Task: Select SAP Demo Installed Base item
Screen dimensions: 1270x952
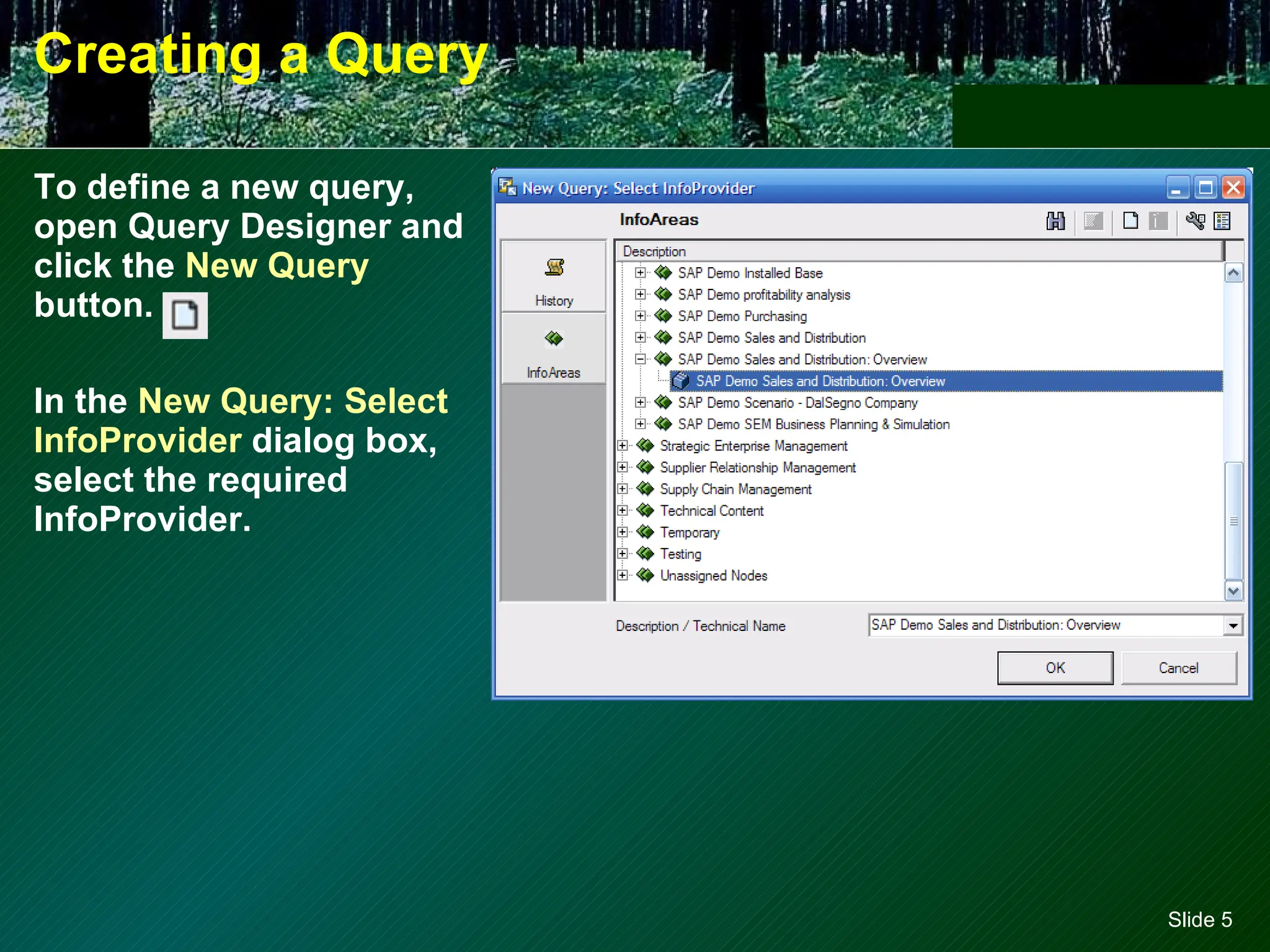Action: [750, 273]
